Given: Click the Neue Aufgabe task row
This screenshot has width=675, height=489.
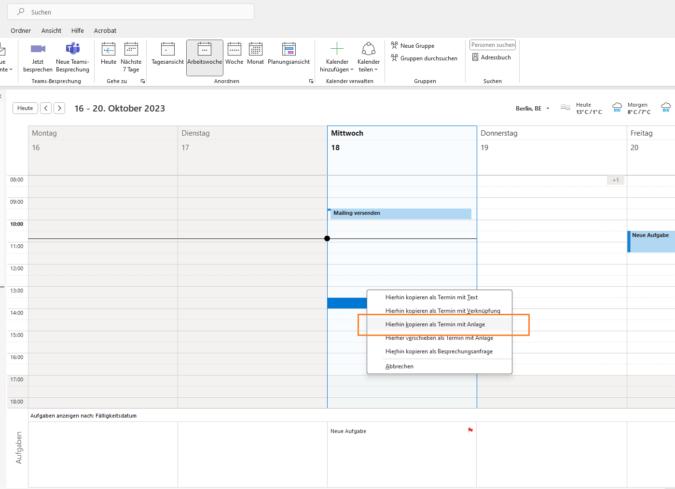Looking at the screenshot, I should click(x=402, y=431).
